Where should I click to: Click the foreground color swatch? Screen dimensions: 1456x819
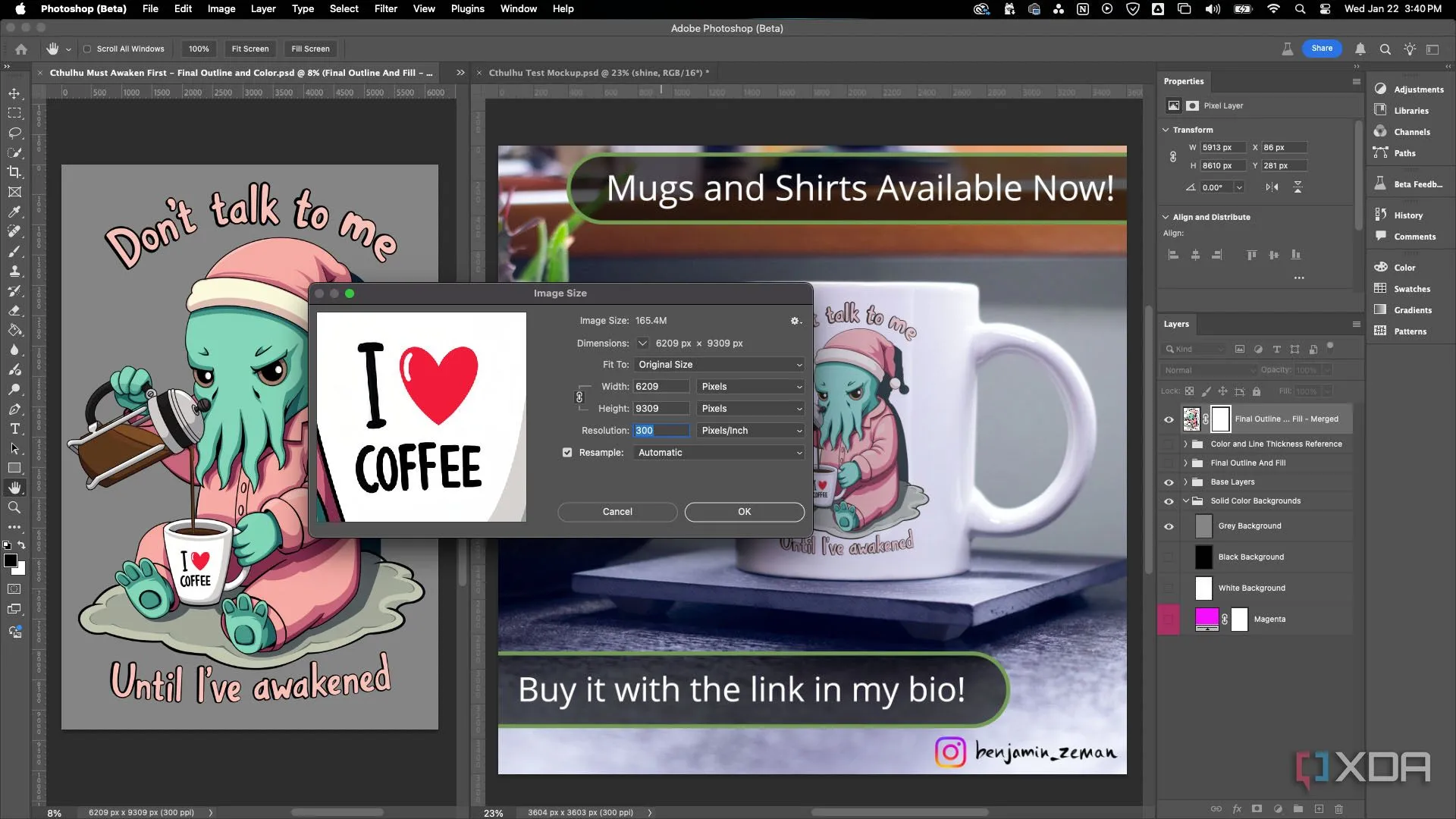tap(11, 560)
